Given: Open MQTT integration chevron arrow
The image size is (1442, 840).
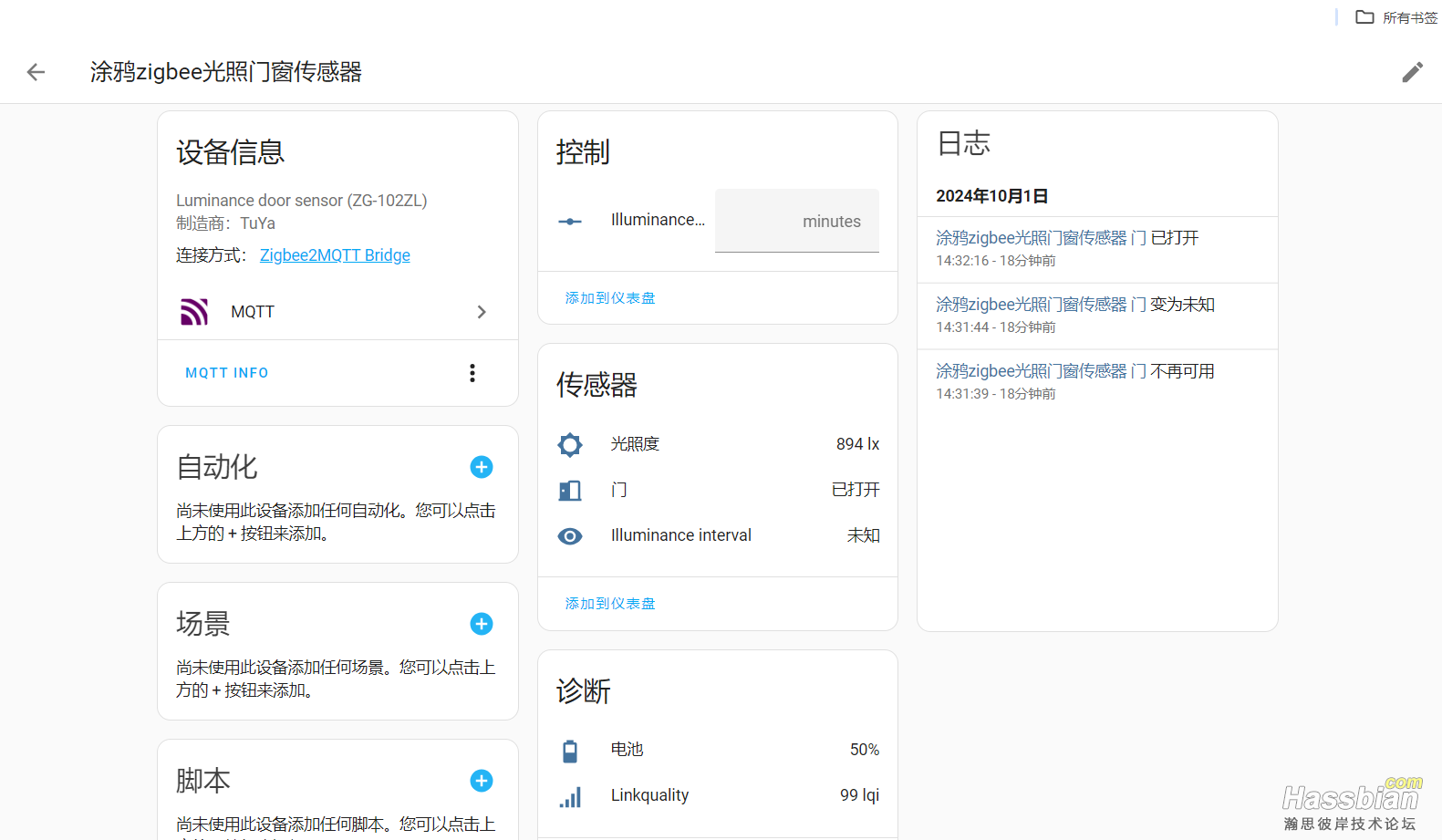Looking at the screenshot, I should (x=482, y=312).
